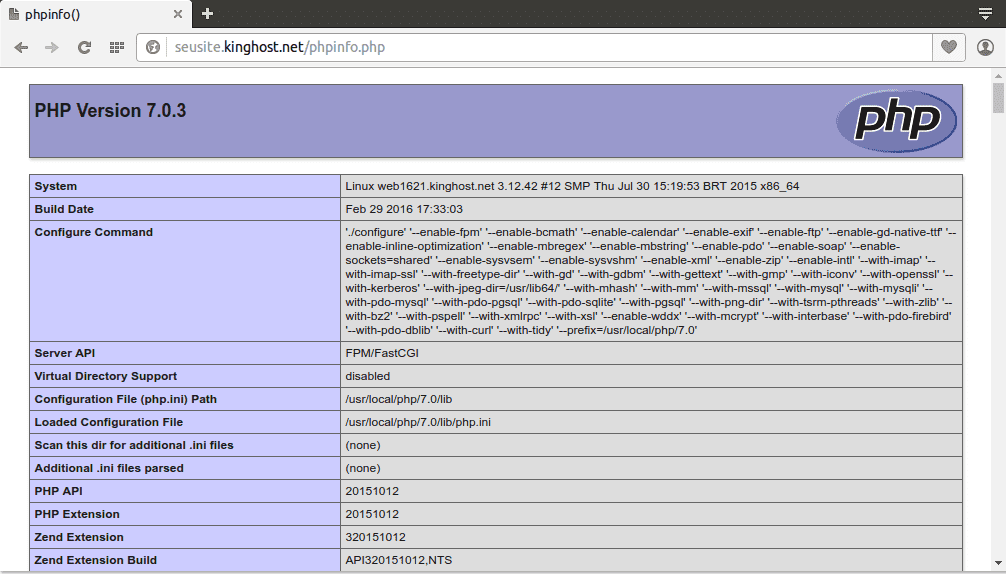The height and width of the screenshot is (574, 1006).
Task: Click (none) in Additional .ini files parsed row
Action: pyautogui.click(x=363, y=468)
